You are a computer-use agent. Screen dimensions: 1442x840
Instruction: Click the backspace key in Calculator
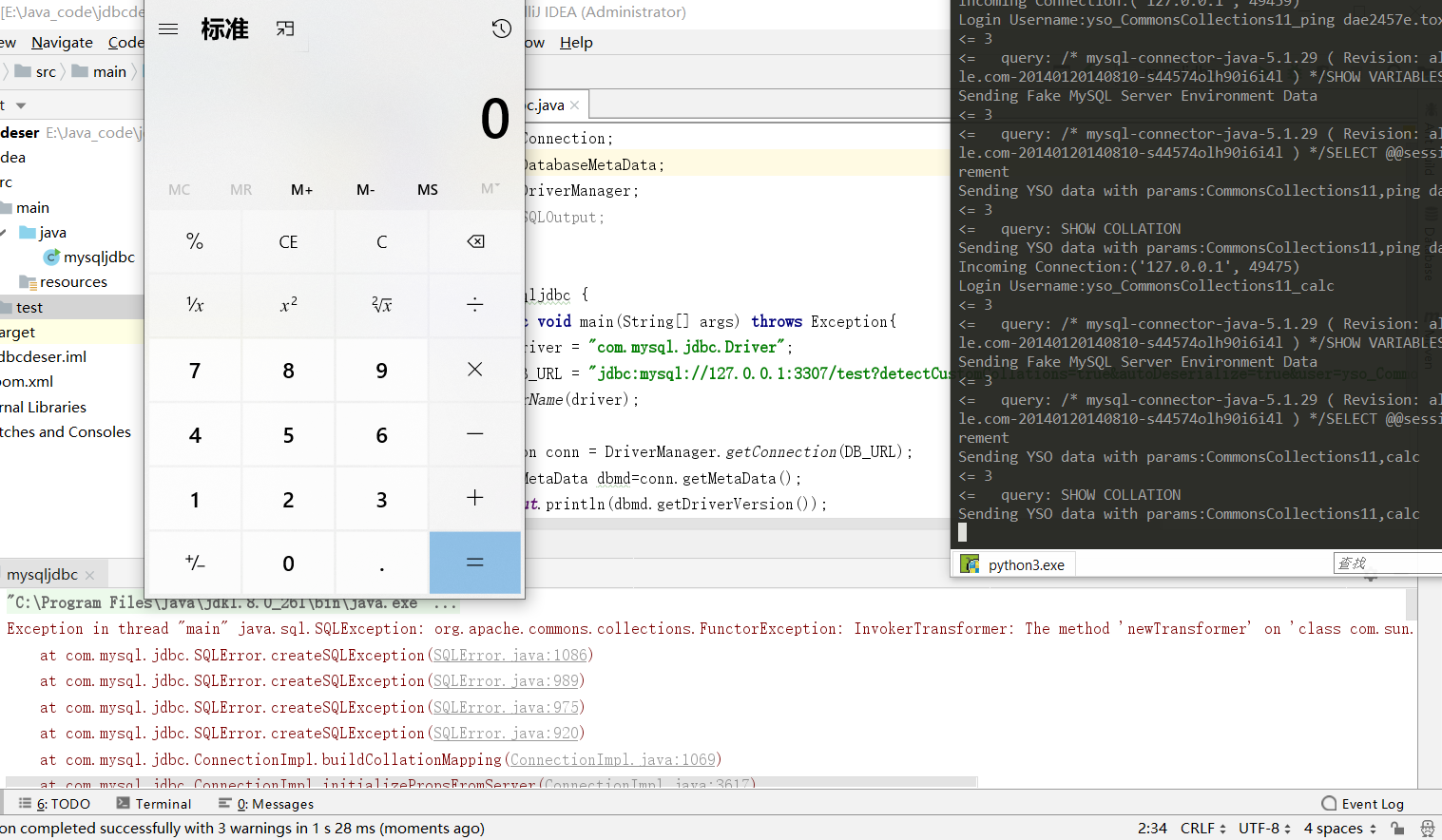click(x=475, y=241)
